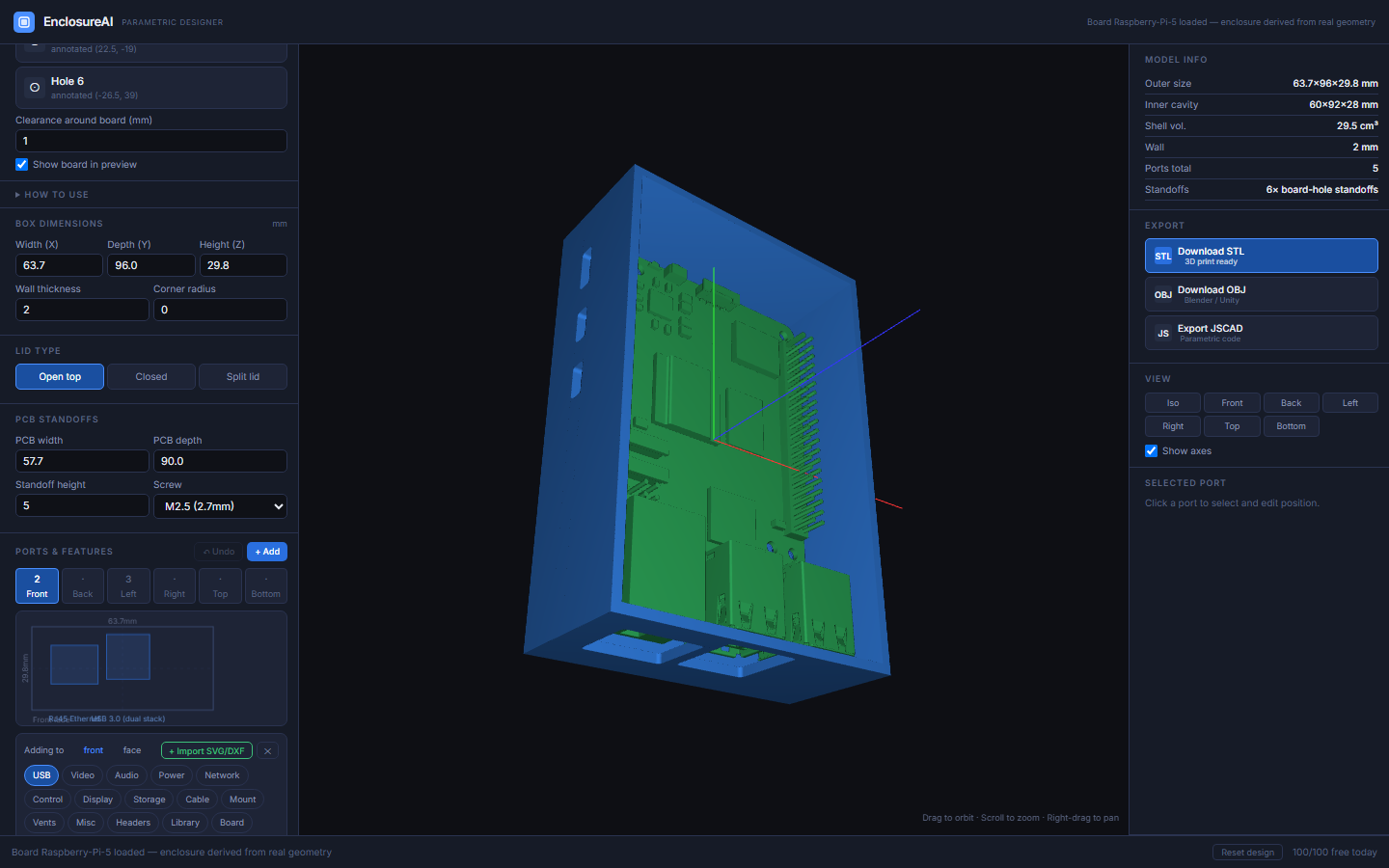This screenshot has width=1389, height=868.
Task: Click the Clearance around board input
Action: 151,141
